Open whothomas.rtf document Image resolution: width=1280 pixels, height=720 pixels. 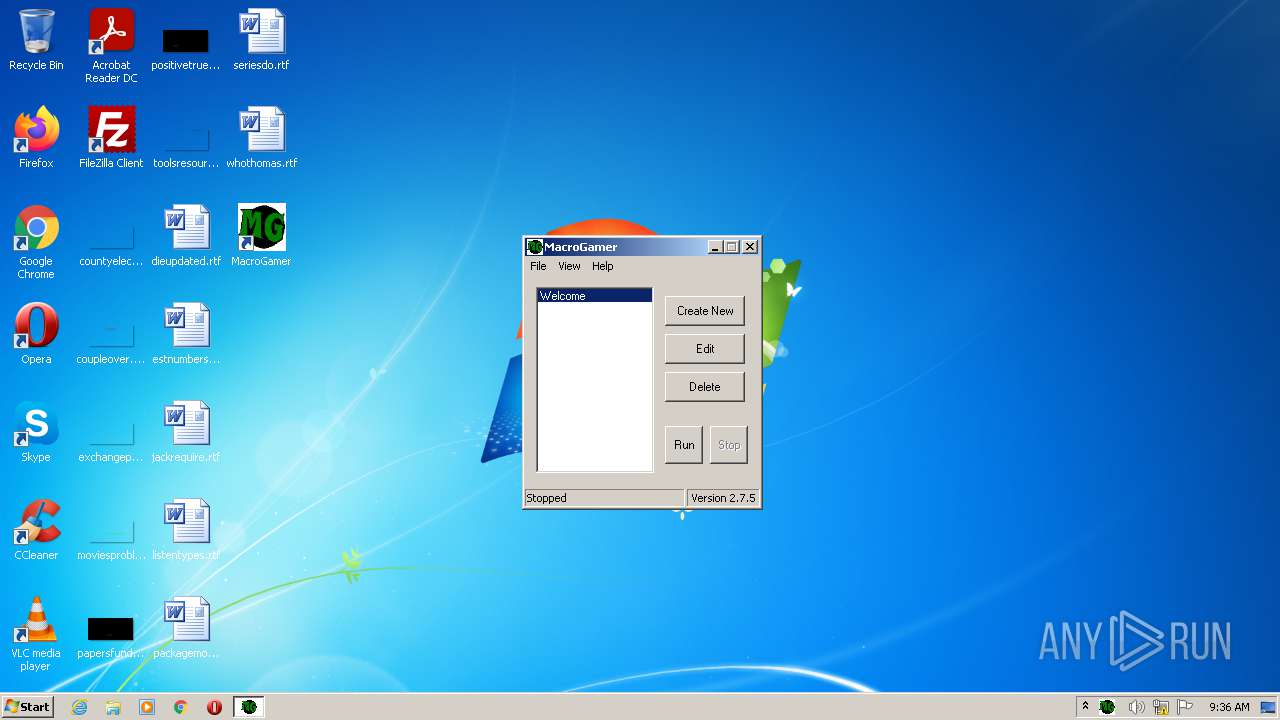(x=261, y=138)
